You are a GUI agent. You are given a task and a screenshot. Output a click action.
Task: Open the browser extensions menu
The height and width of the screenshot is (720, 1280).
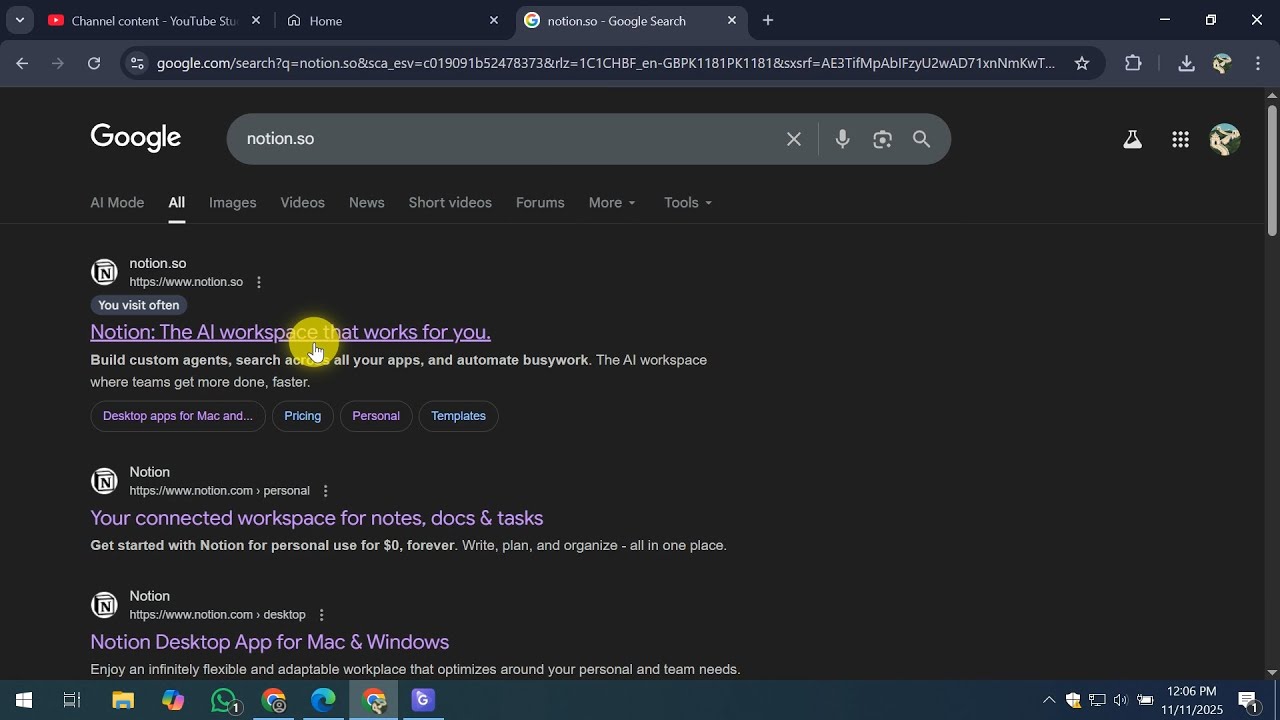pos(1133,63)
